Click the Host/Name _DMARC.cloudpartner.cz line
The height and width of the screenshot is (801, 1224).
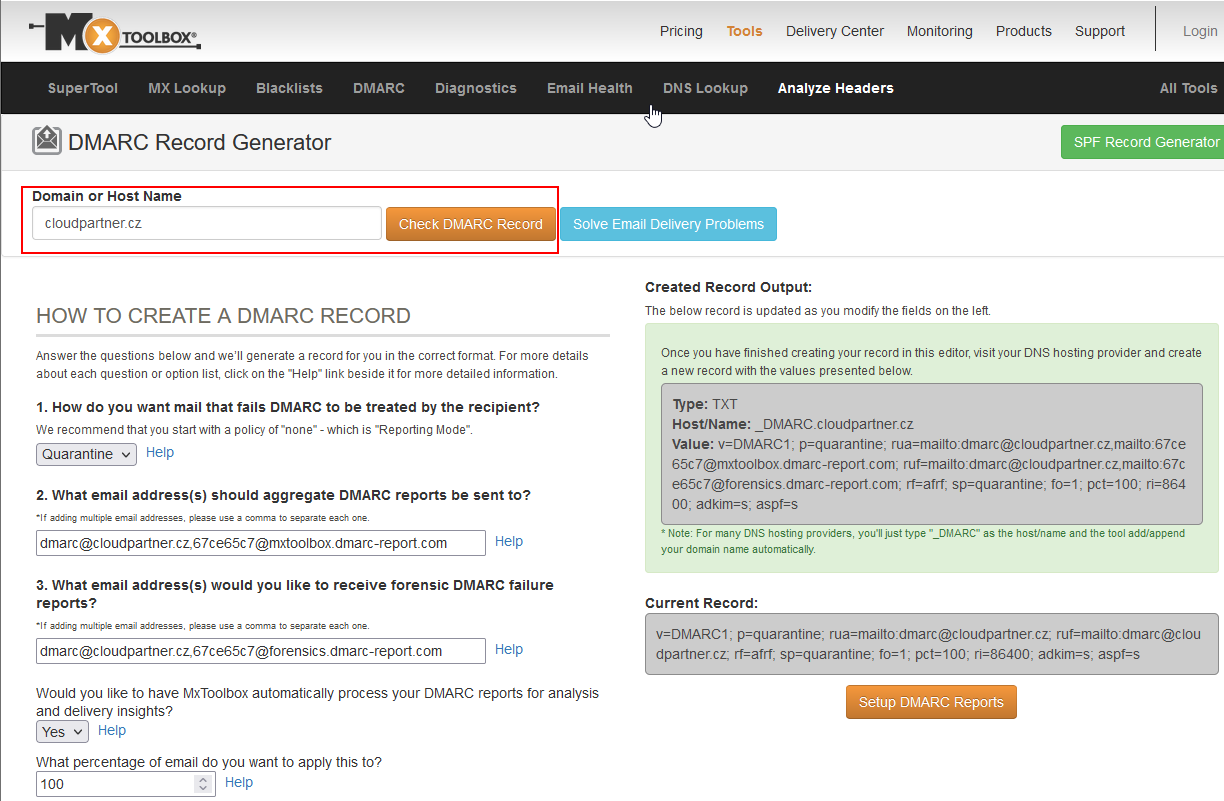click(793, 424)
